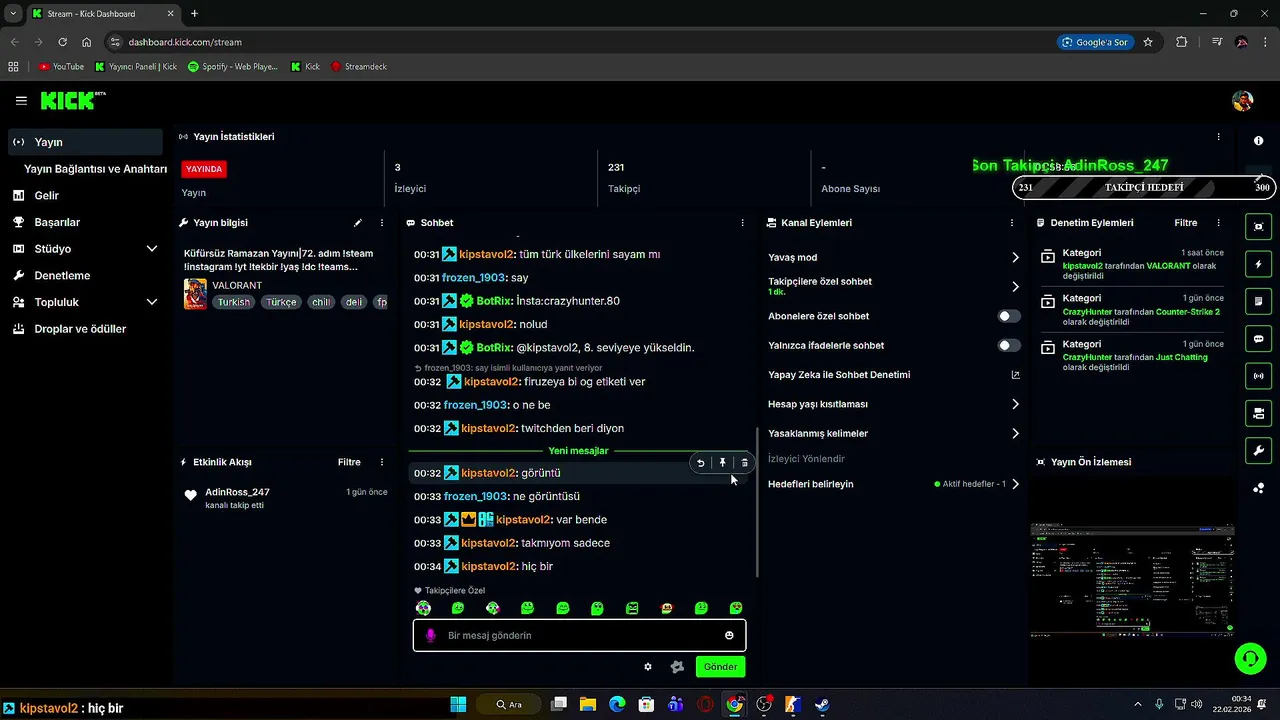
Task: Open Yayıncı Paneli | Kick bookmark
Action: 136,67
